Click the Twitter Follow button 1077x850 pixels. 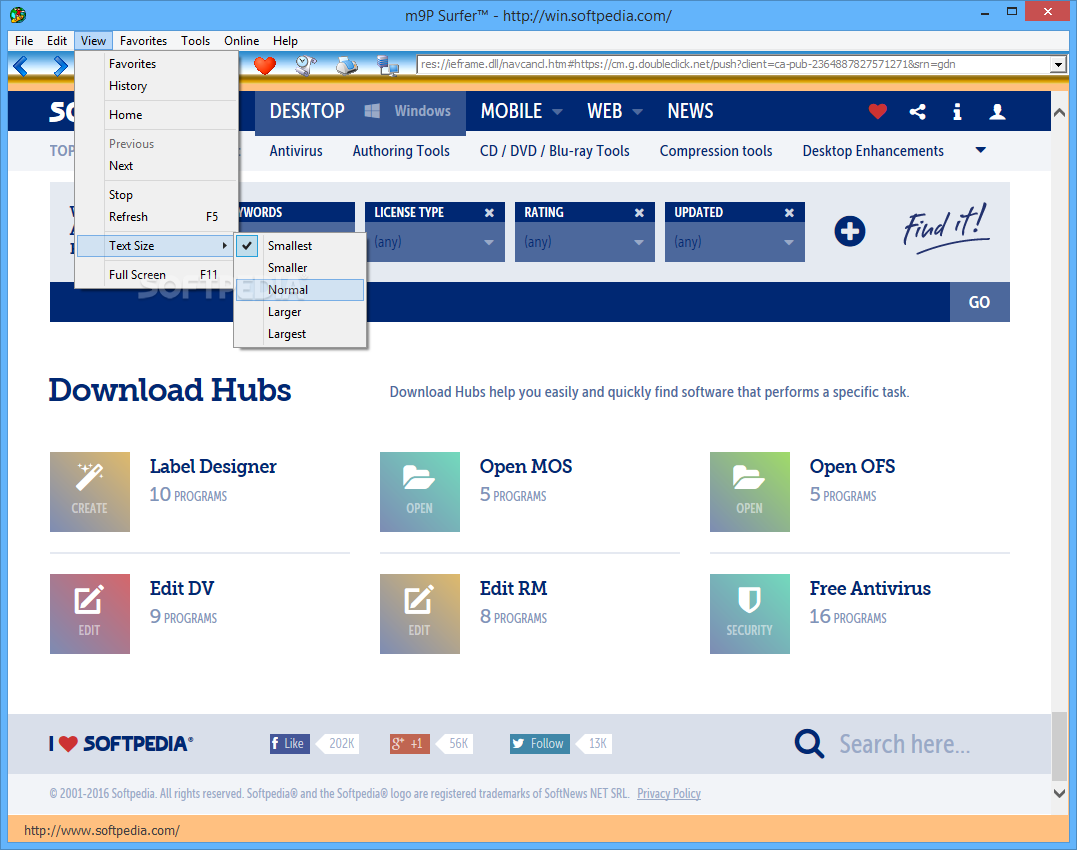(x=539, y=744)
